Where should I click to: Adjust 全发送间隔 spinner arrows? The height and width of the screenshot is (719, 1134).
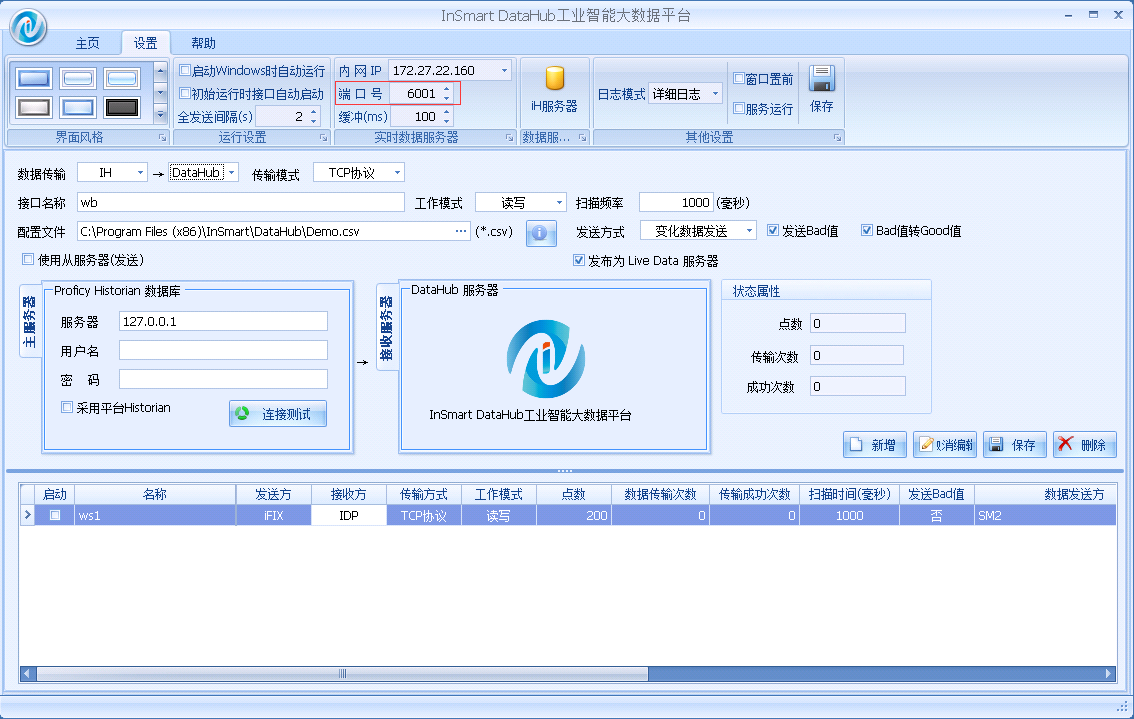314,116
